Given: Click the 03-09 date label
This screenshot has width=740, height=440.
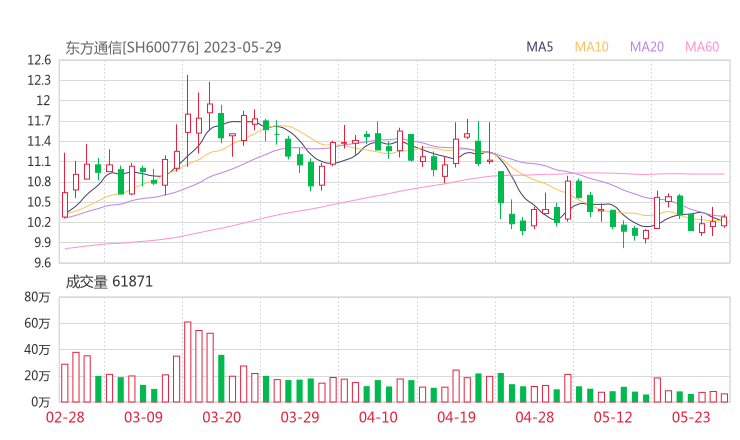Looking at the screenshot, I should pyautogui.click(x=143, y=417).
